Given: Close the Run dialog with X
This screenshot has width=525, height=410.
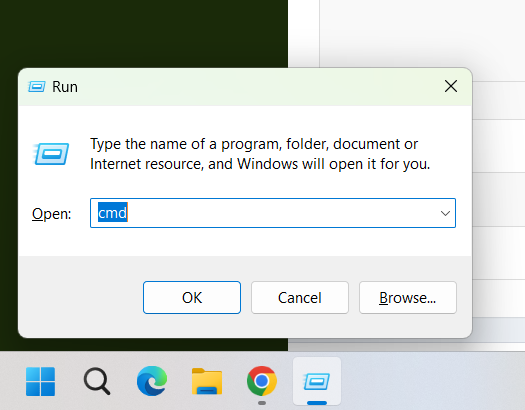Looking at the screenshot, I should point(451,86).
